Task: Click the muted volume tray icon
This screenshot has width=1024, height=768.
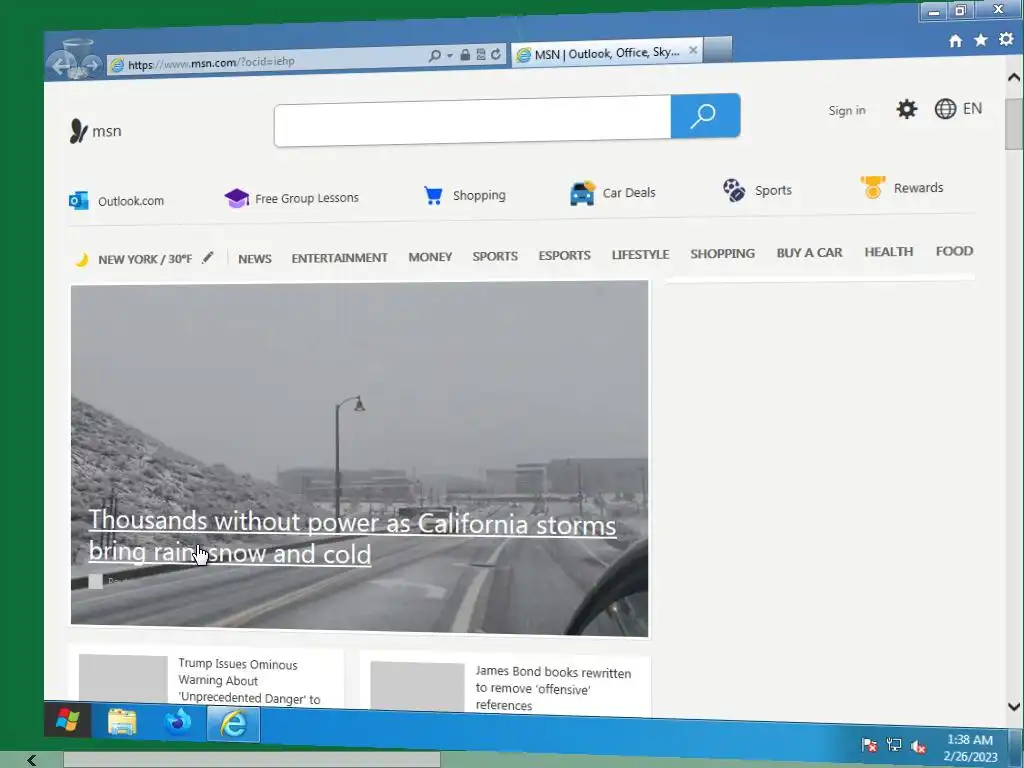Action: tap(918, 746)
